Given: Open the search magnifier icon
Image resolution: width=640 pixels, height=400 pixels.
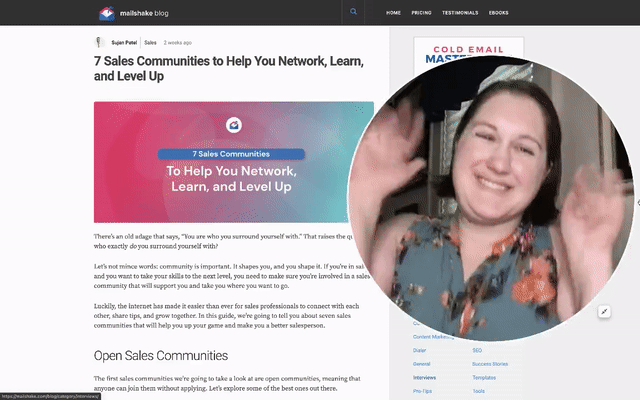Looking at the screenshot, I should tap(353, 12).
